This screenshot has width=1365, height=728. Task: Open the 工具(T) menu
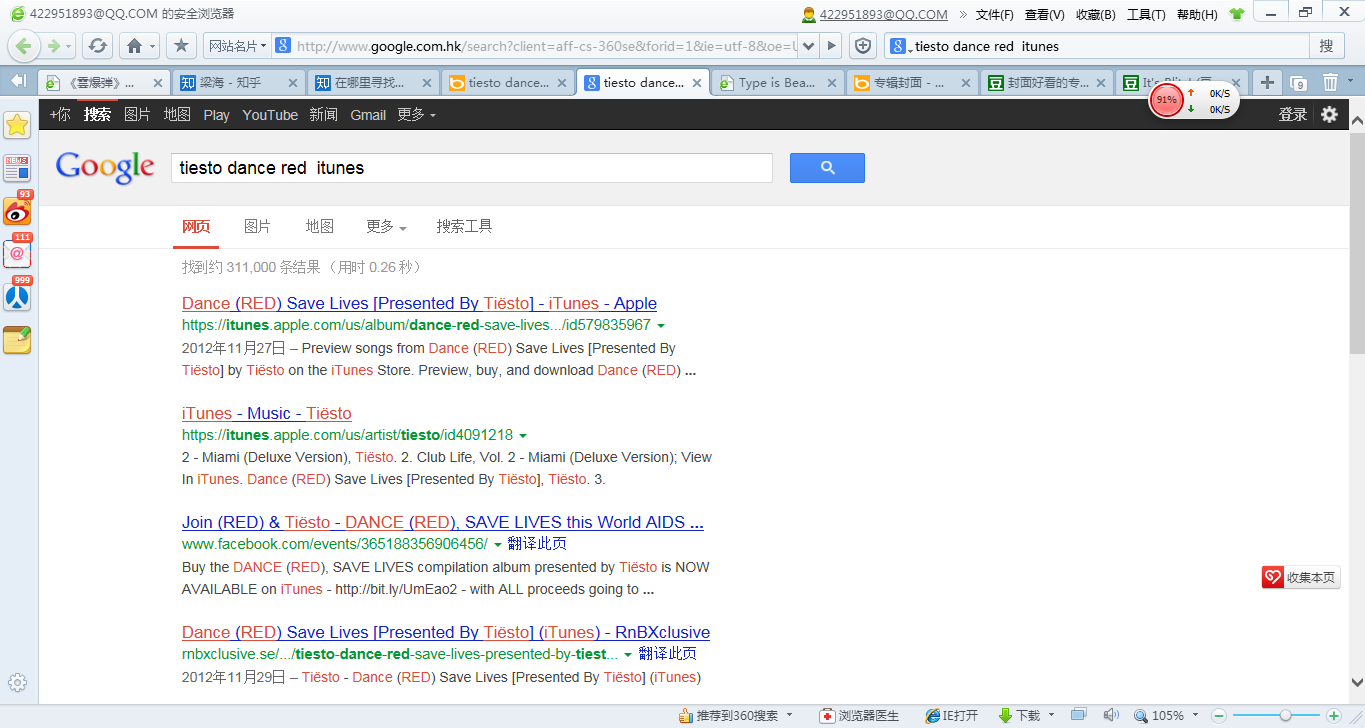pos(1146,15)
